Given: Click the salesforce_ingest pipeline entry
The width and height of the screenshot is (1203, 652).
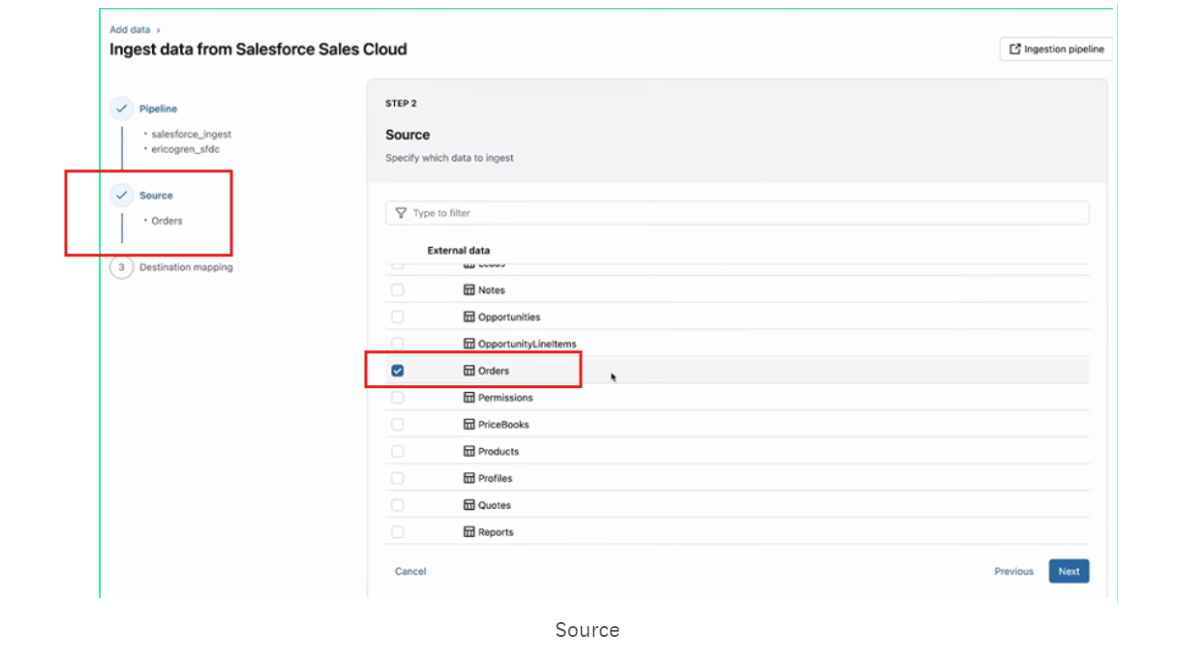Looking at the screenshot, I should pyautogui.click(x=190, y=133).
